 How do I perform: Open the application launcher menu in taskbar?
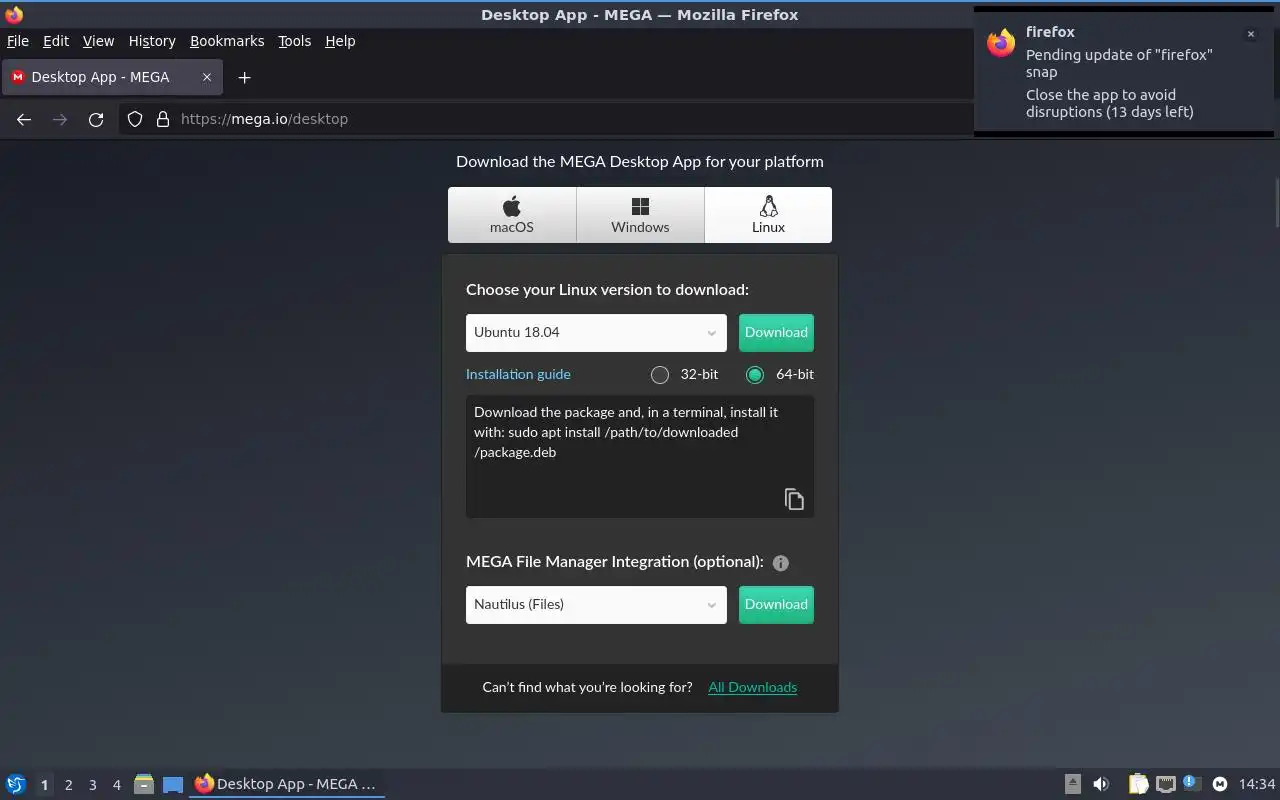(x=16, y=784)
